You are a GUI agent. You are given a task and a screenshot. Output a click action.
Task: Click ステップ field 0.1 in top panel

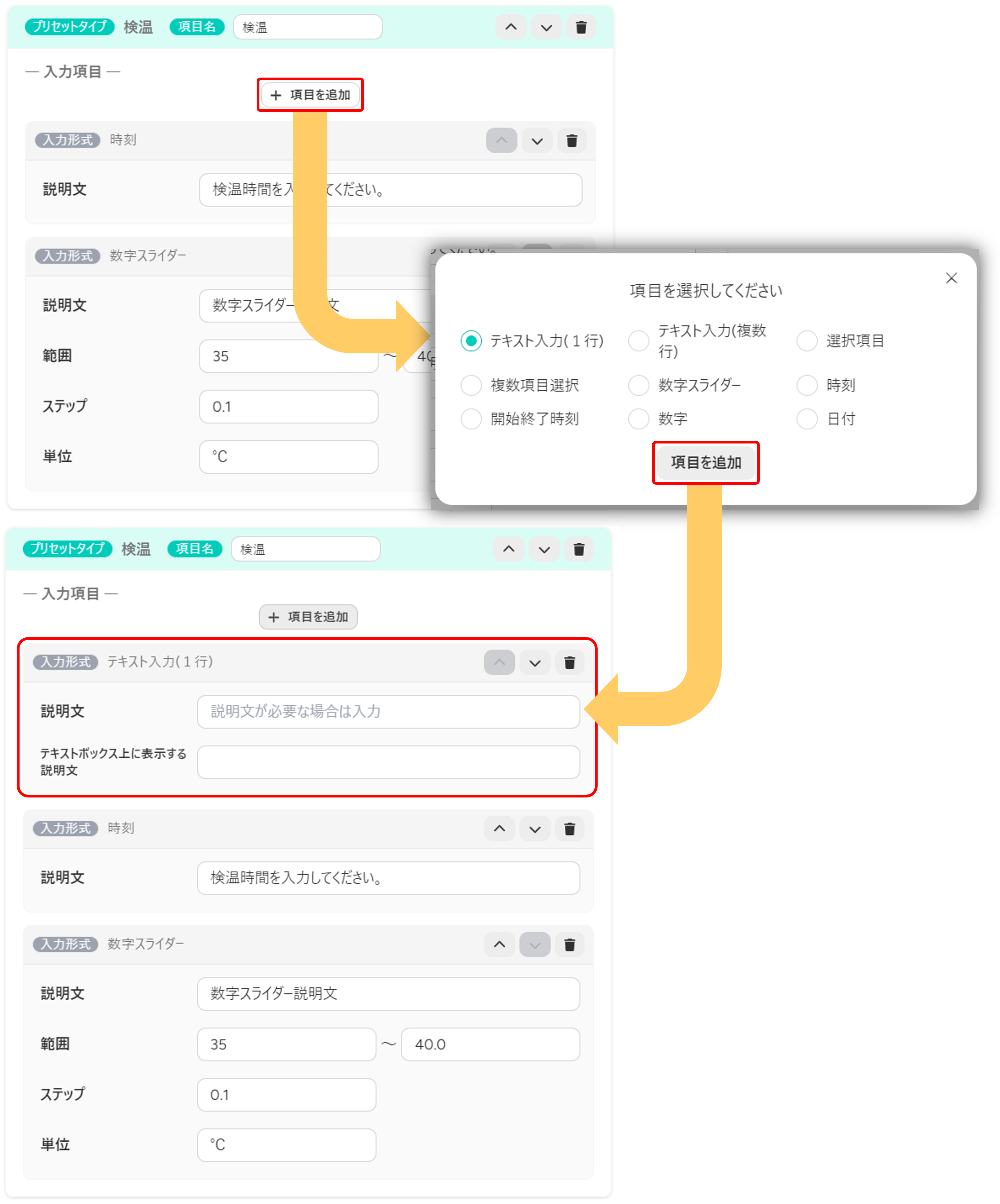coord(288,407)
